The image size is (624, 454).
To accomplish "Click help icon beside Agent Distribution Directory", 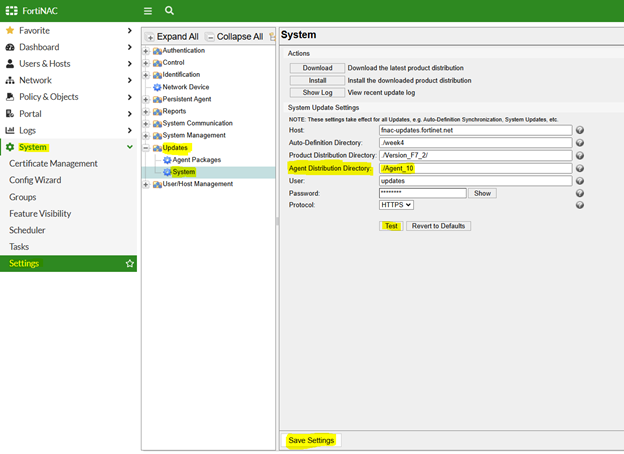I will pyautogui.click(x=580, y=168).
